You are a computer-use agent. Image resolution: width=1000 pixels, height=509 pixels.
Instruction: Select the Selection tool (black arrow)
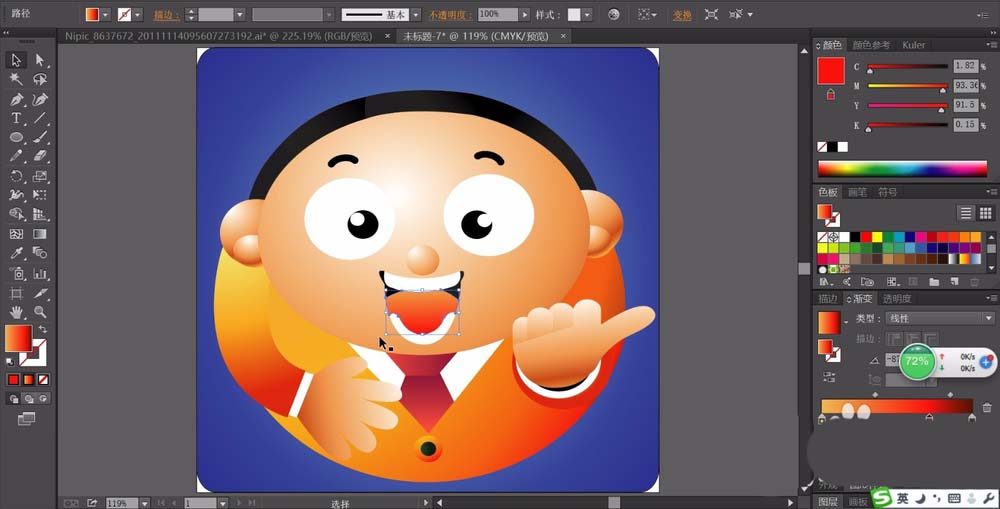click(16, 60)
